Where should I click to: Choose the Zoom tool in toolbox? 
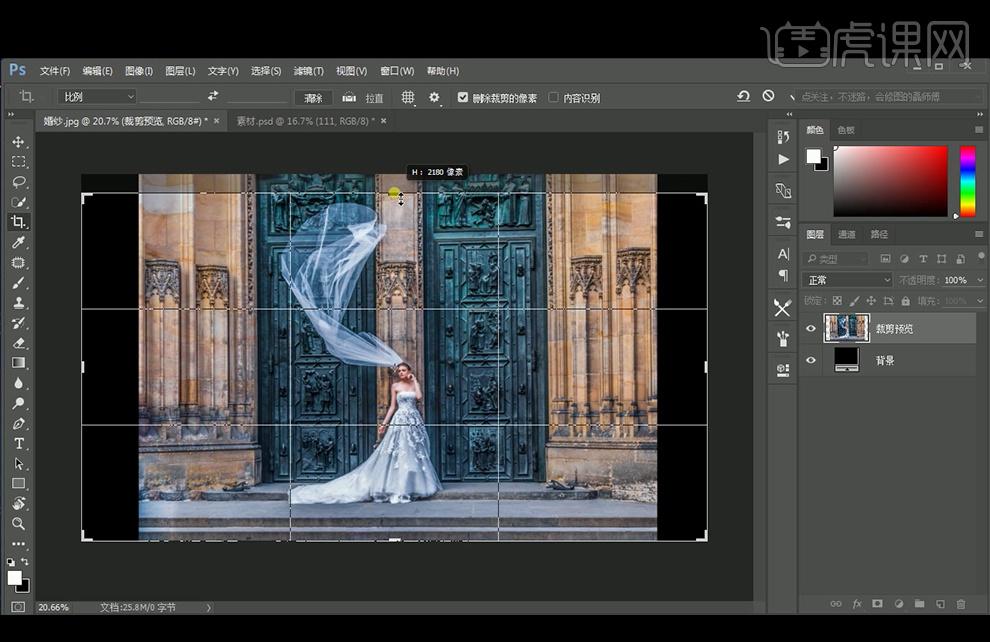tap(18, 524)
